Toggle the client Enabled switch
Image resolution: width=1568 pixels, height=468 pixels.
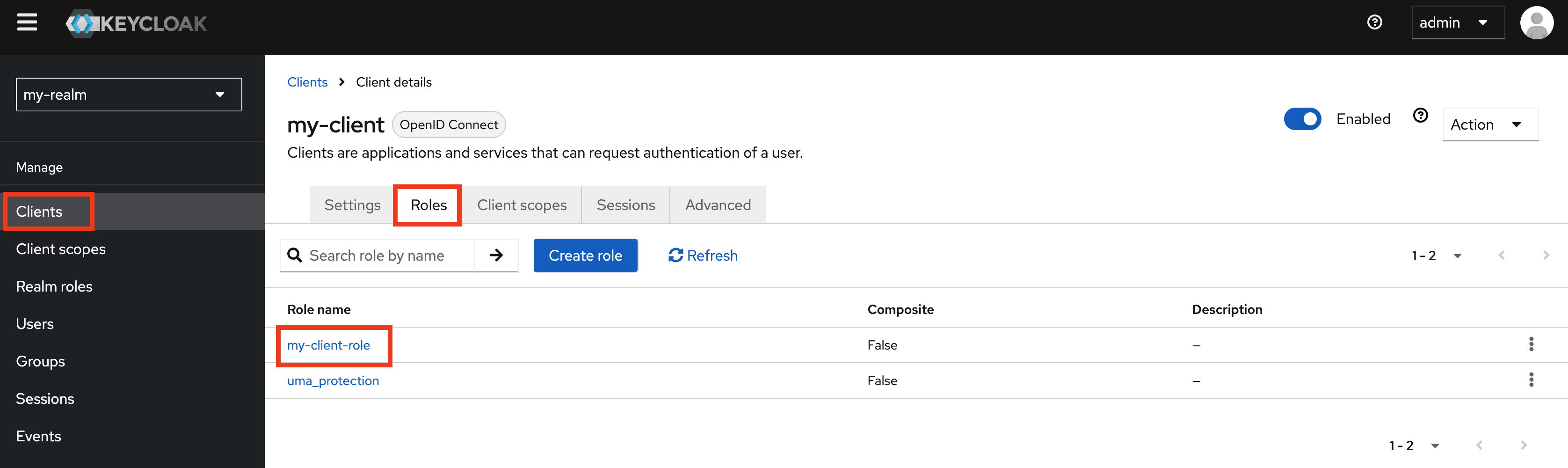(1302, 119)
